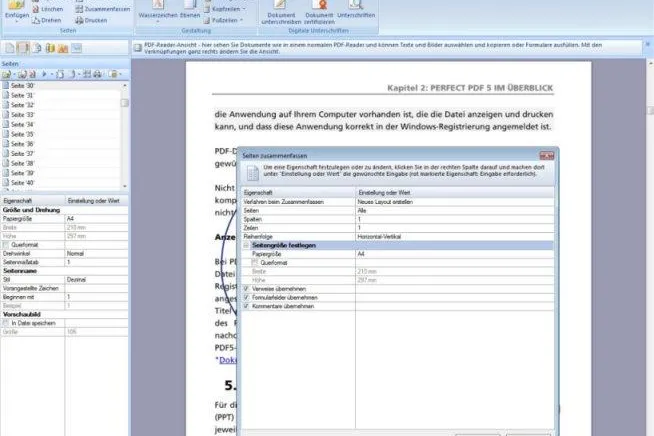Uncheck Kommentare übernehmen
This screenshot has width=654, height=436.
point(247,306)
